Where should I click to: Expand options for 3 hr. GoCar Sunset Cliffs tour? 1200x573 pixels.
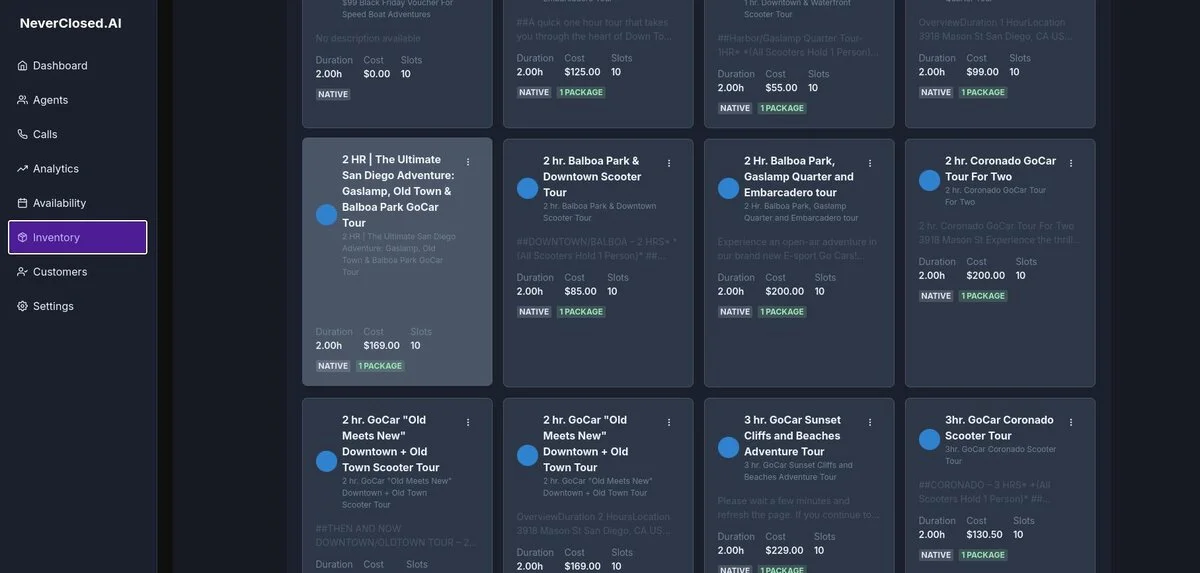tap(870, 423)
